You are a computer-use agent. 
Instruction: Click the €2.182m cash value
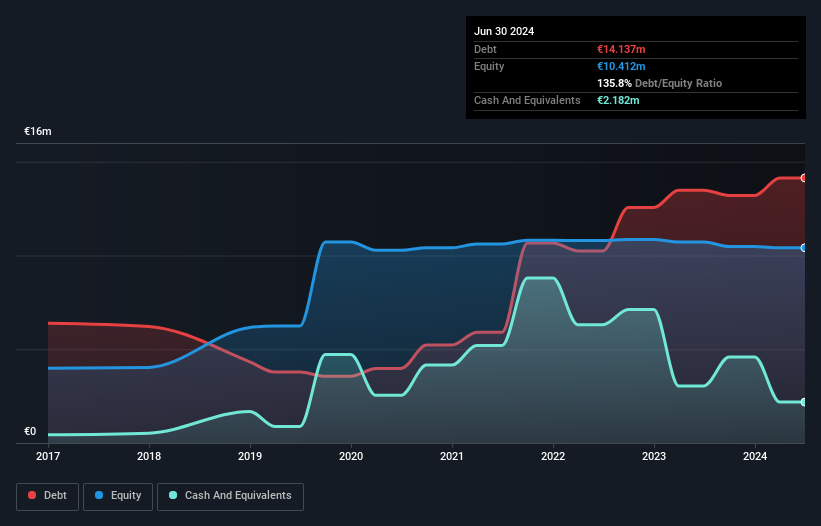tap(618, 100)
